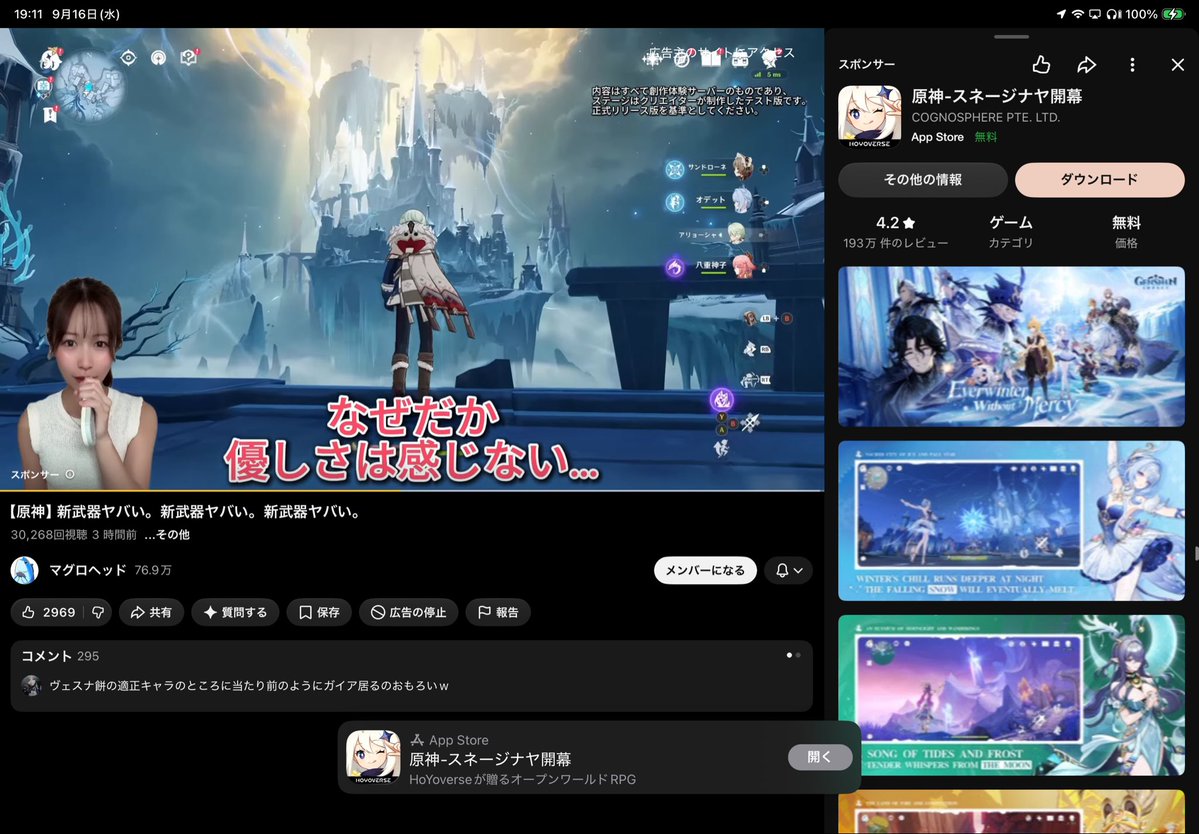Tap the 広告主のサイトにアクセス link
Screen dimensions: 1199x834
pos(722,53)
